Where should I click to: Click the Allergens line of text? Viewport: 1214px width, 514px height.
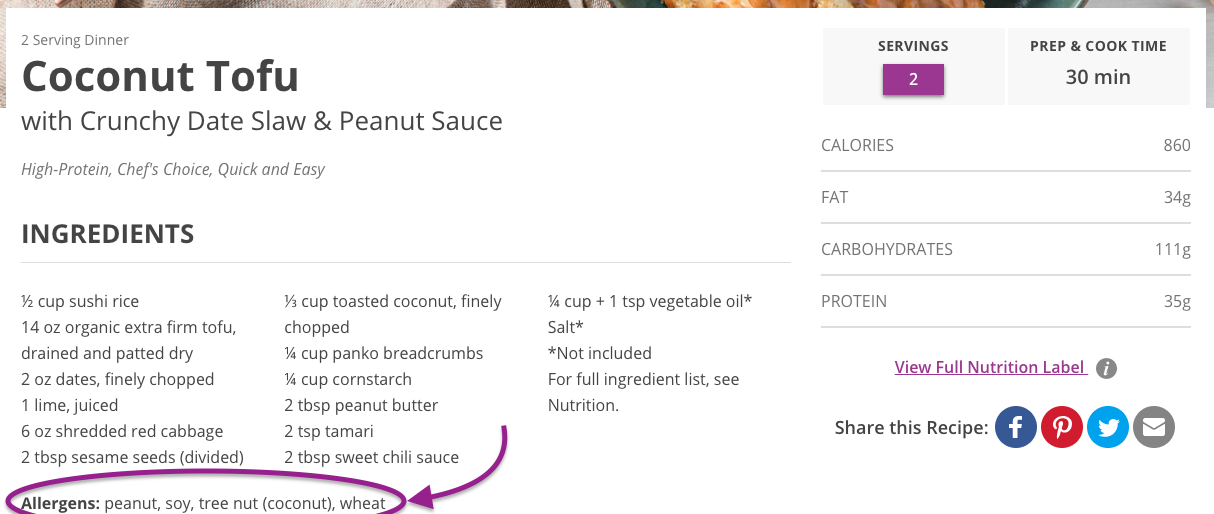[204, 503]
